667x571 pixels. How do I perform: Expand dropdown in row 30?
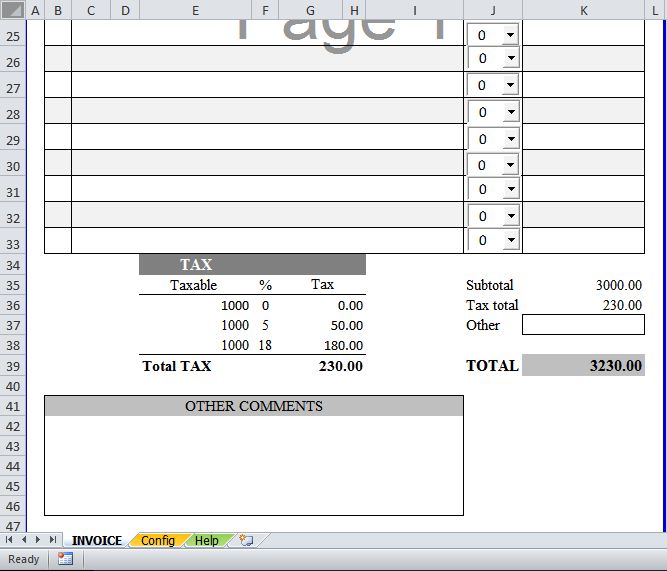[x=509, y=164]
